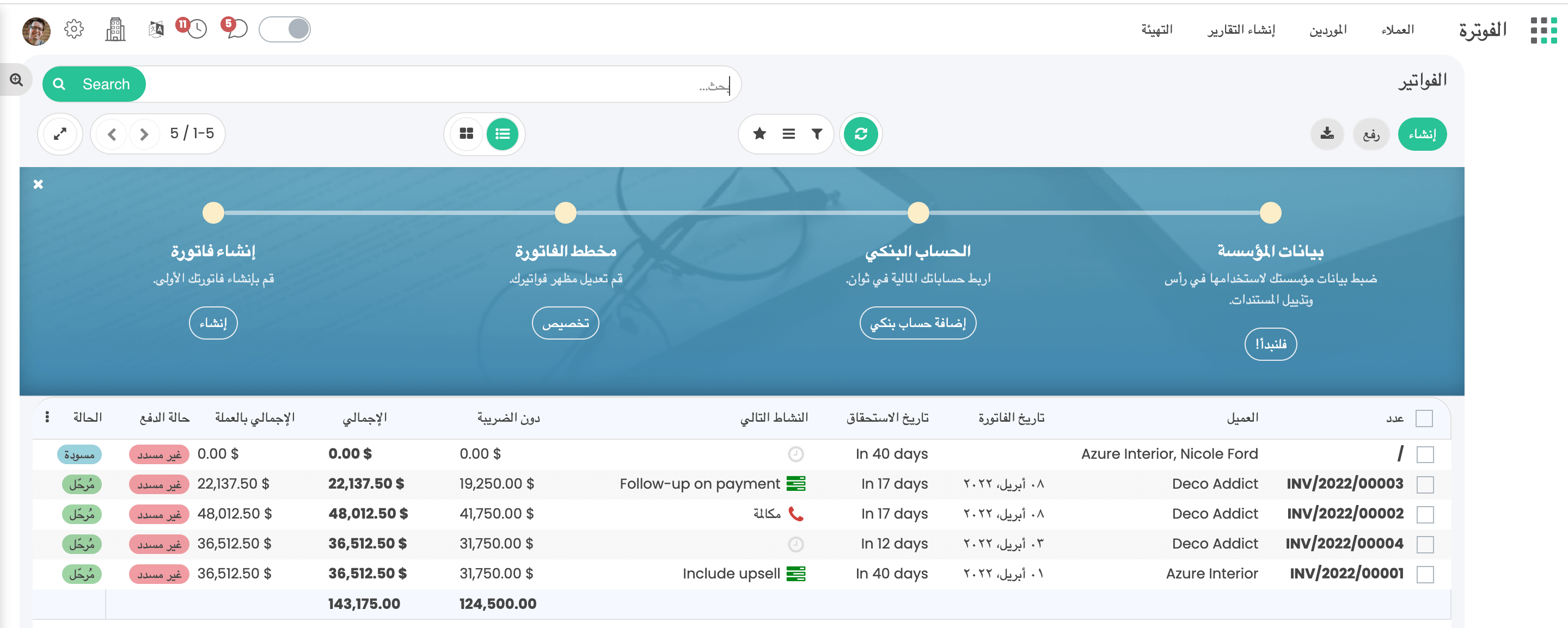1568x628 pixels.
Task: Check the INV/2022/00003 row checkbox
Action: 1424,484
